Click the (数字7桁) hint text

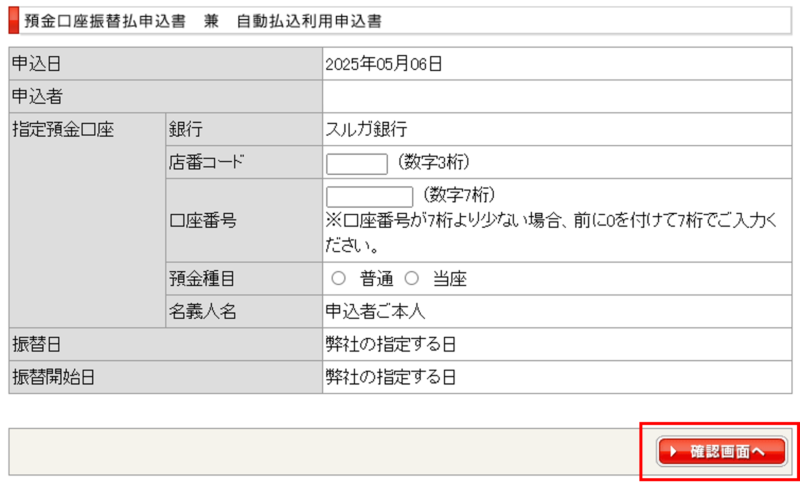point(459,194)
